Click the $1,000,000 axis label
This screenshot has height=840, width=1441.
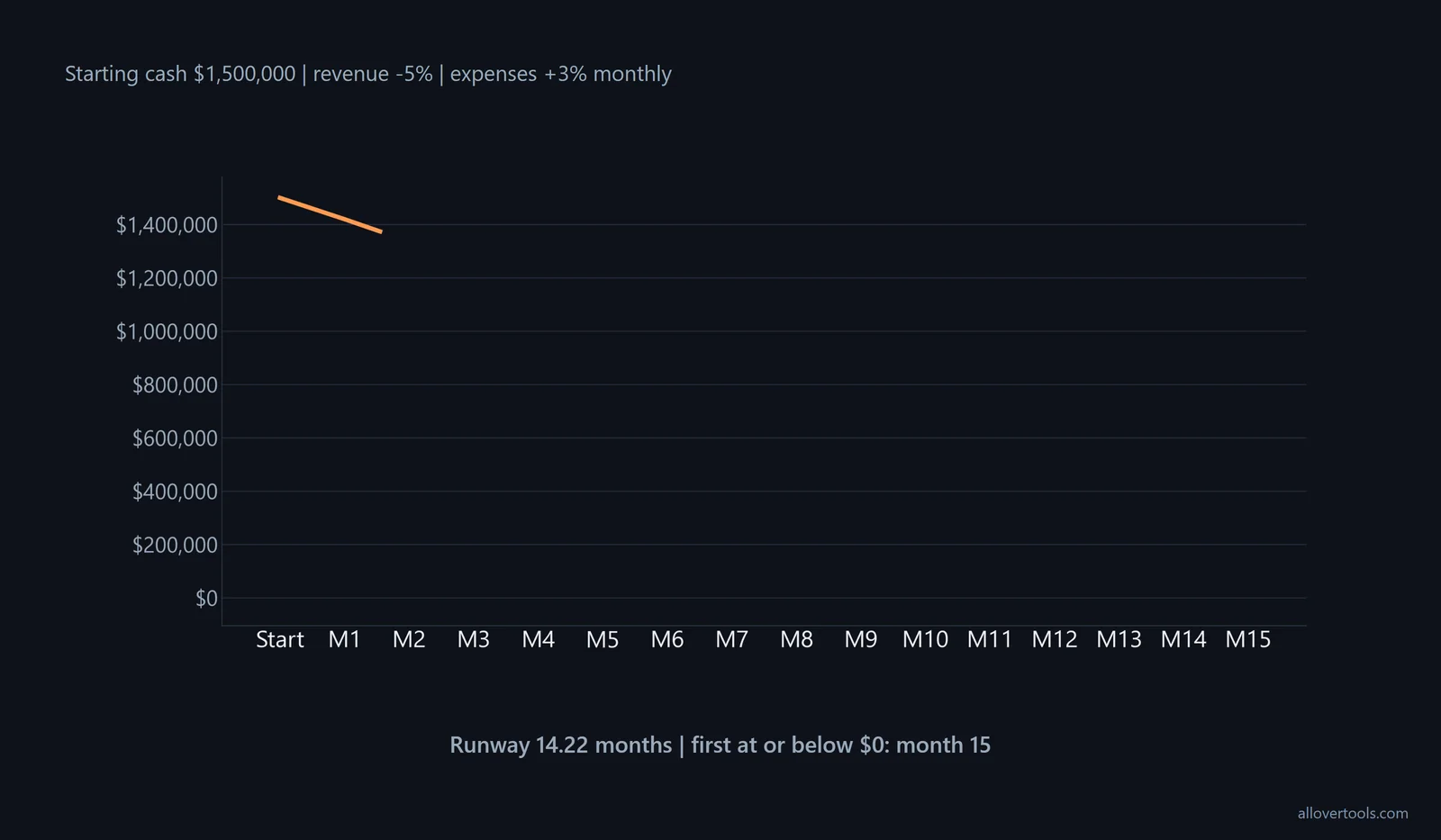(x=167, y=331)
